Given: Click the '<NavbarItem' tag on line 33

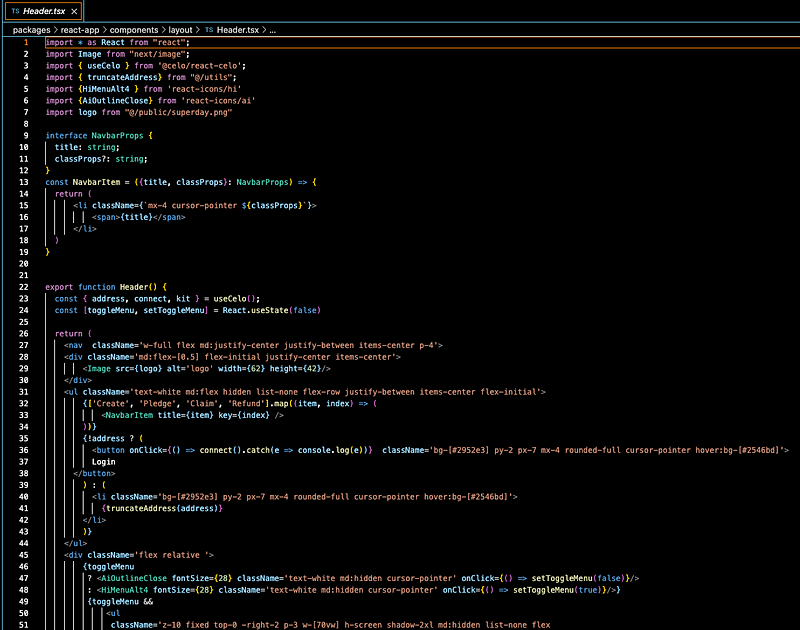Looking at the screenshot, I should [127, 415].
